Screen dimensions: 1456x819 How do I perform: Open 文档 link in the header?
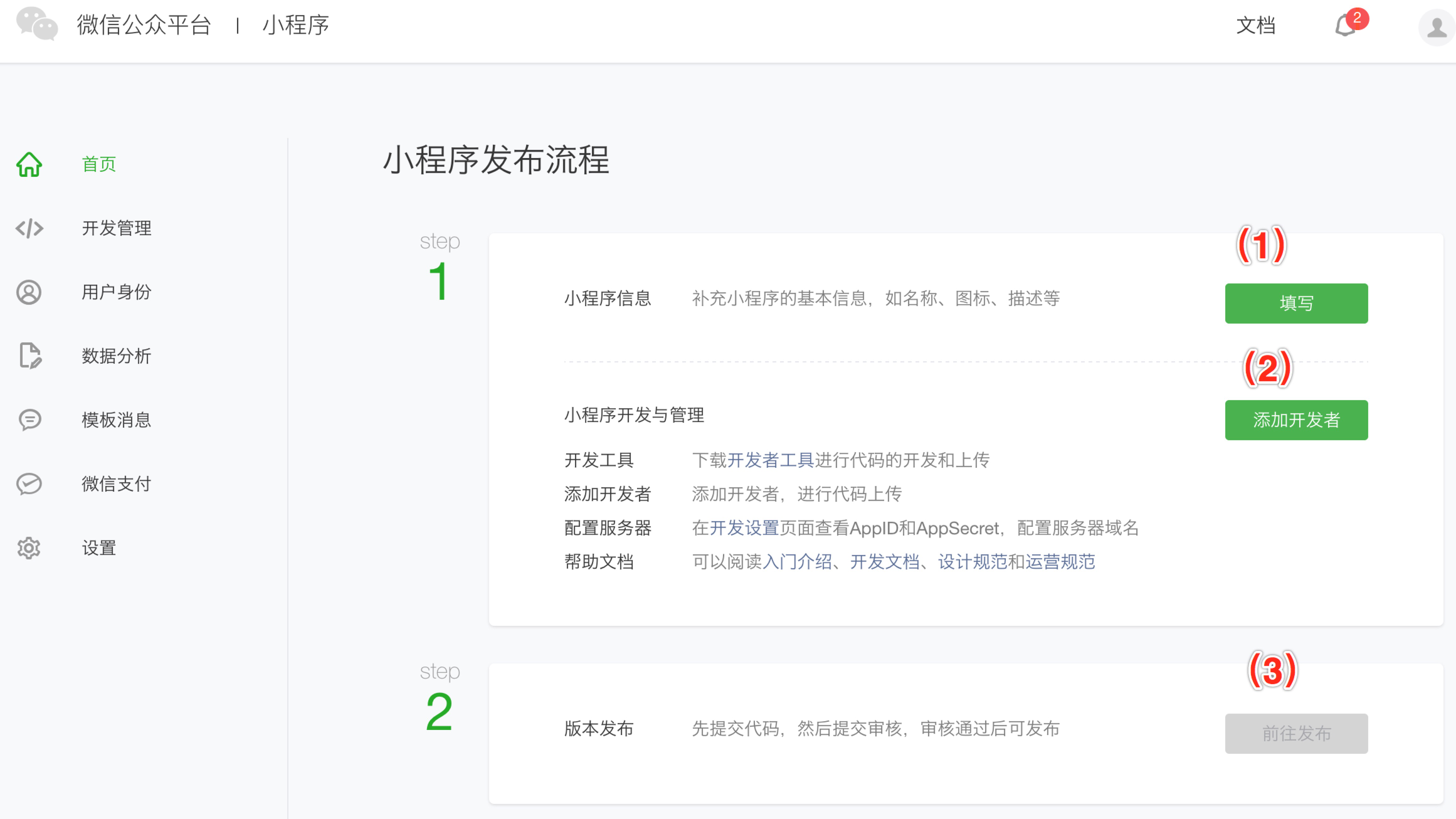click(x=1255, y=25)
